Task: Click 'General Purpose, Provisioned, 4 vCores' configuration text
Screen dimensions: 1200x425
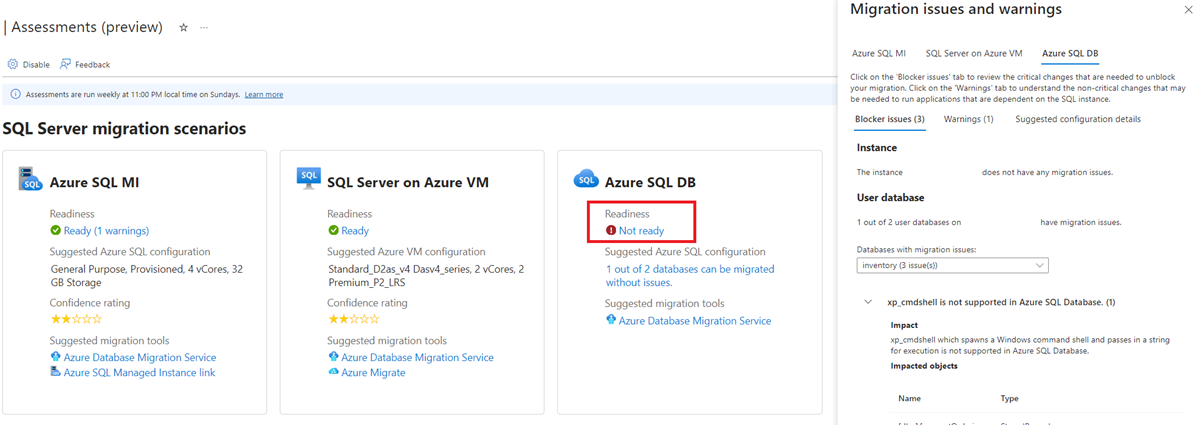Action: point(147,276)
